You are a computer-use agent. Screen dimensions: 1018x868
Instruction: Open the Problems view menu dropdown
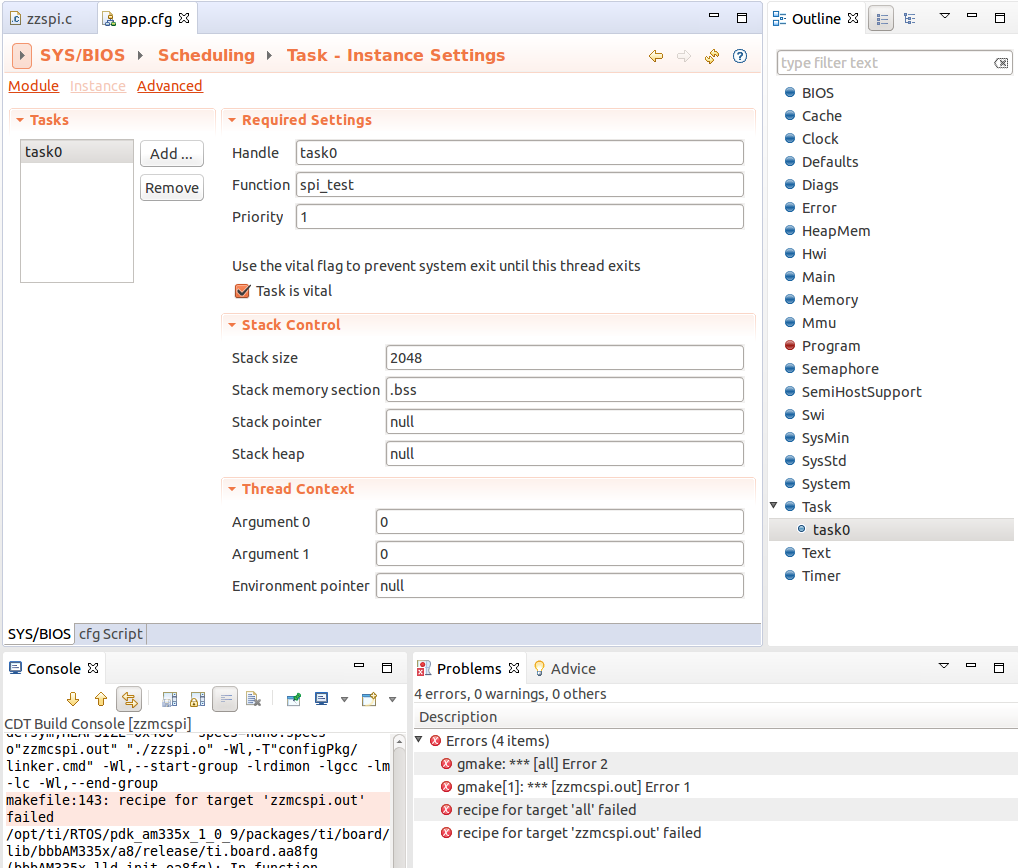[944, 665]
